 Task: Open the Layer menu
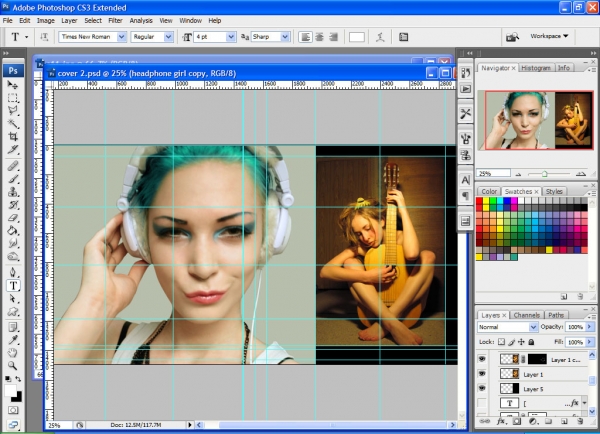tap(69, 21)
